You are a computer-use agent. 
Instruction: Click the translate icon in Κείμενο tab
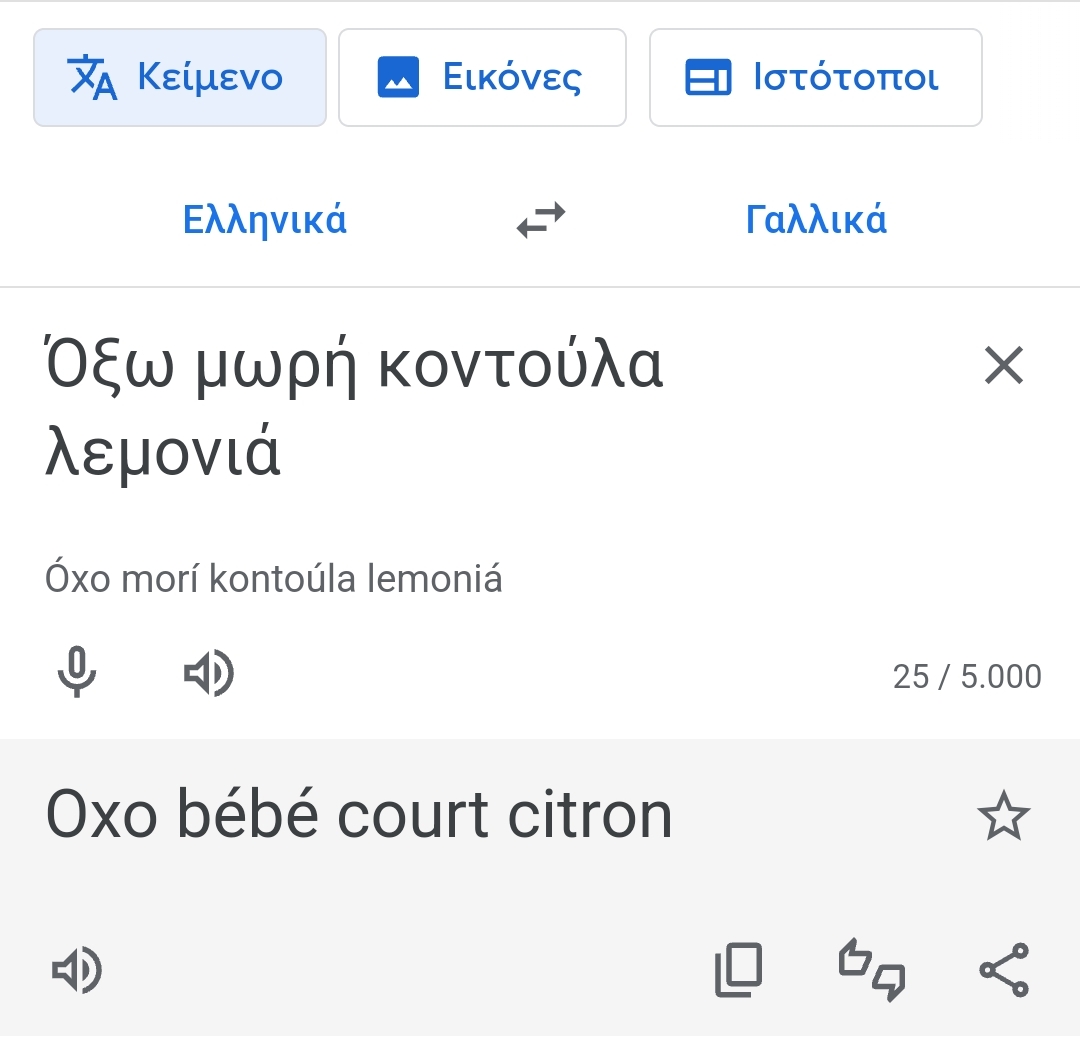[93, 78]
